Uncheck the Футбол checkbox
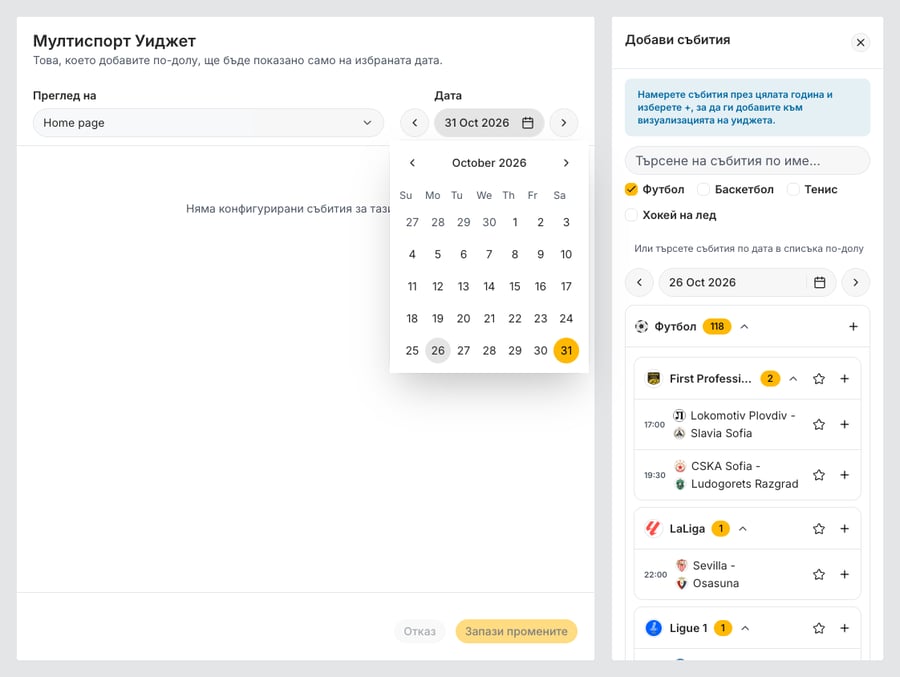This screenshot has width=900, height=677. click(631, 189)
